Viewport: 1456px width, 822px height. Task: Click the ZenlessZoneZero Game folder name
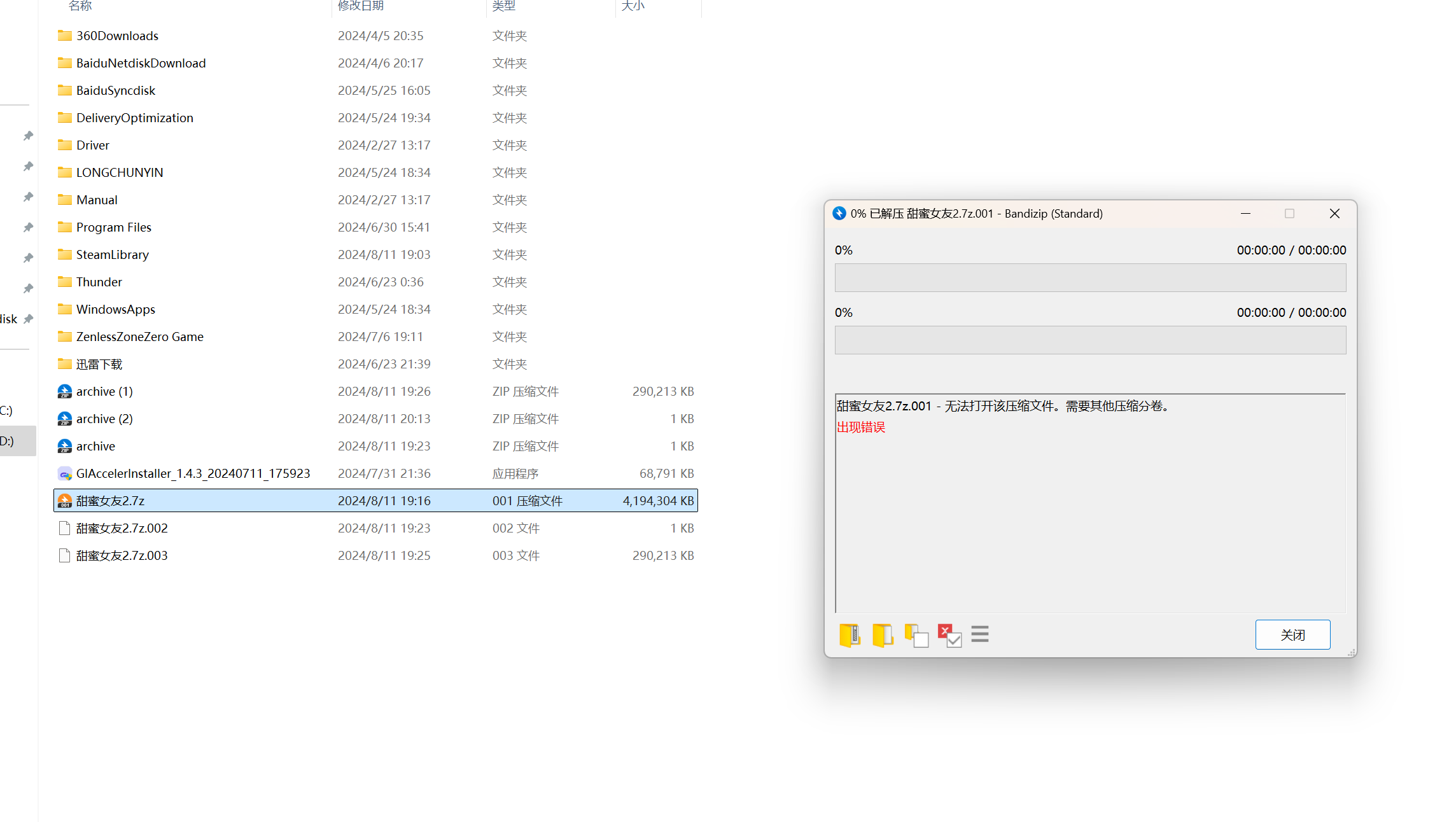139,337
